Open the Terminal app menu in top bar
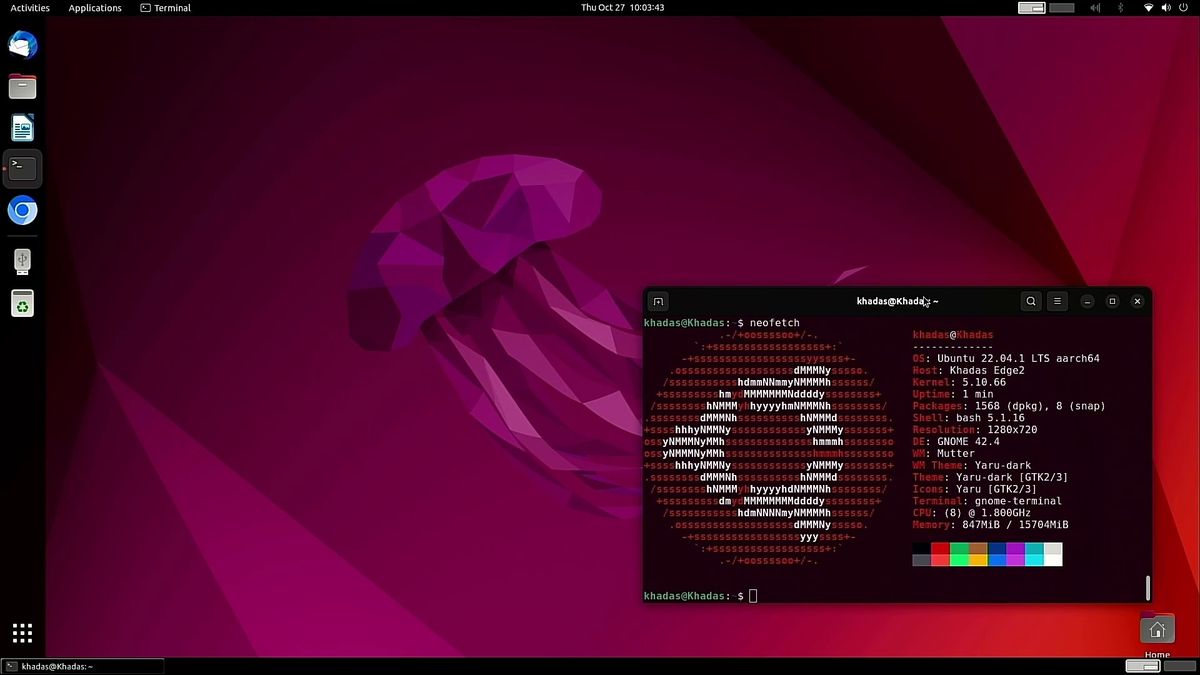Screen dimensions: 1200x675 point(166,8)
